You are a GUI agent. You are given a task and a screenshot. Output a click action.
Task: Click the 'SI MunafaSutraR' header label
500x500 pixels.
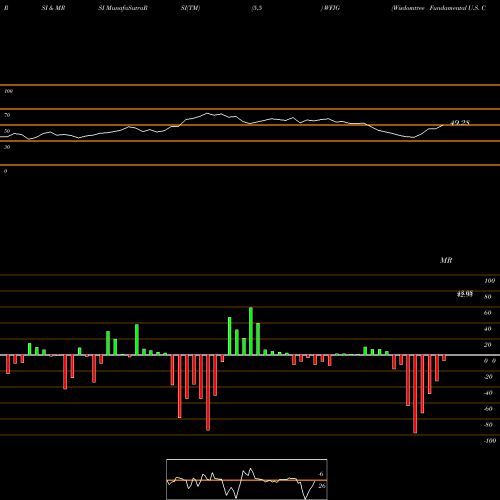tap(123, 8)
